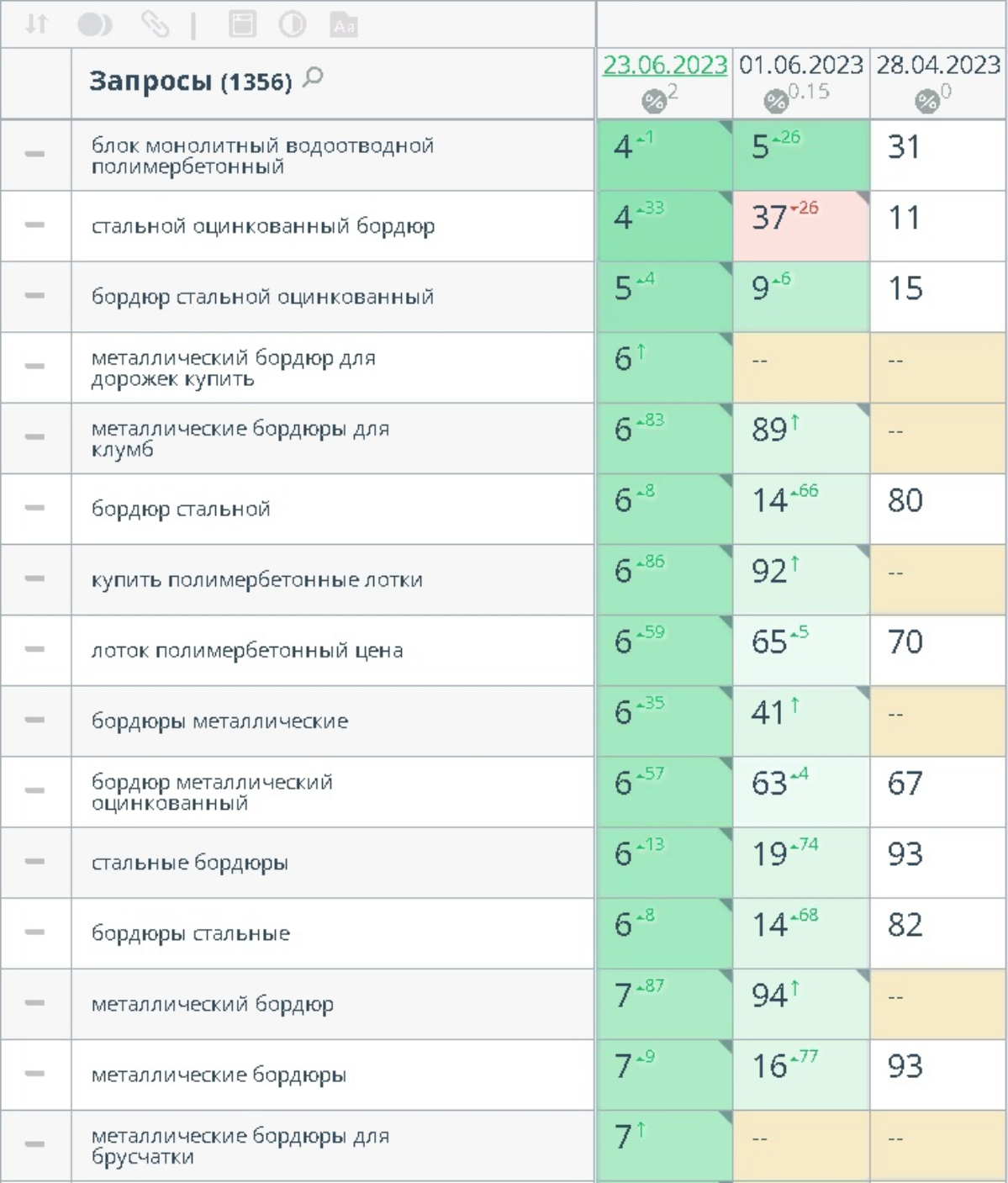Viewport: 1008px width, 1183px height.
Task: Click the 'Aa' text toolbar icon
Action: [x=344, y=25]
